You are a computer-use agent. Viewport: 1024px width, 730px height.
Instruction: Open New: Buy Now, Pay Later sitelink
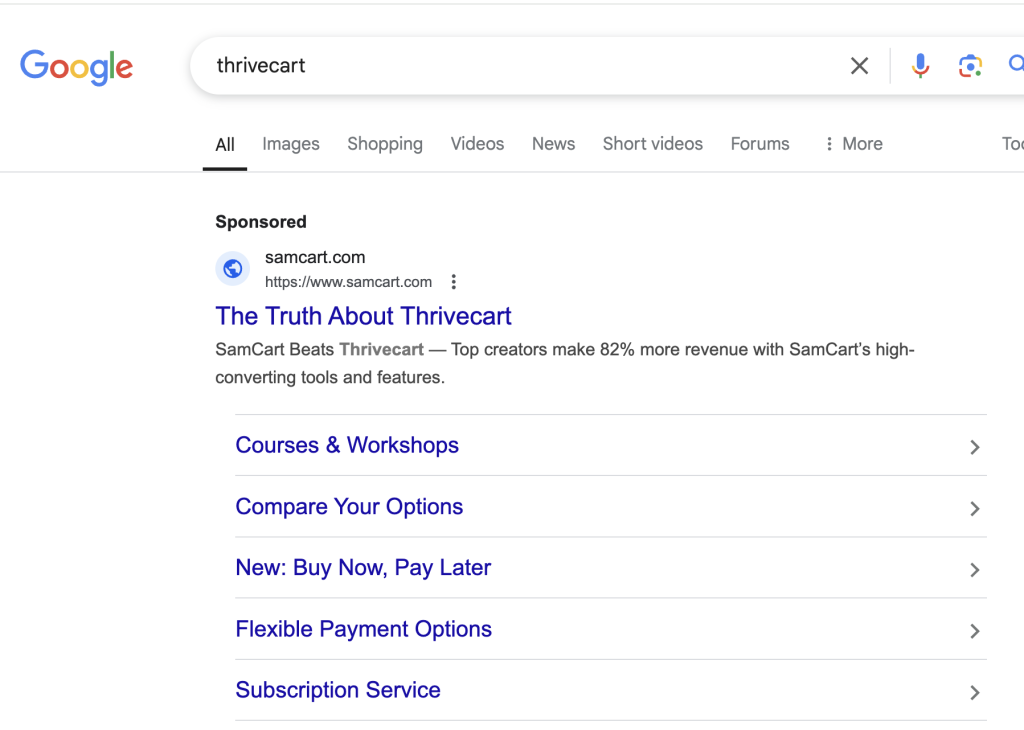(x=363, y=568)
